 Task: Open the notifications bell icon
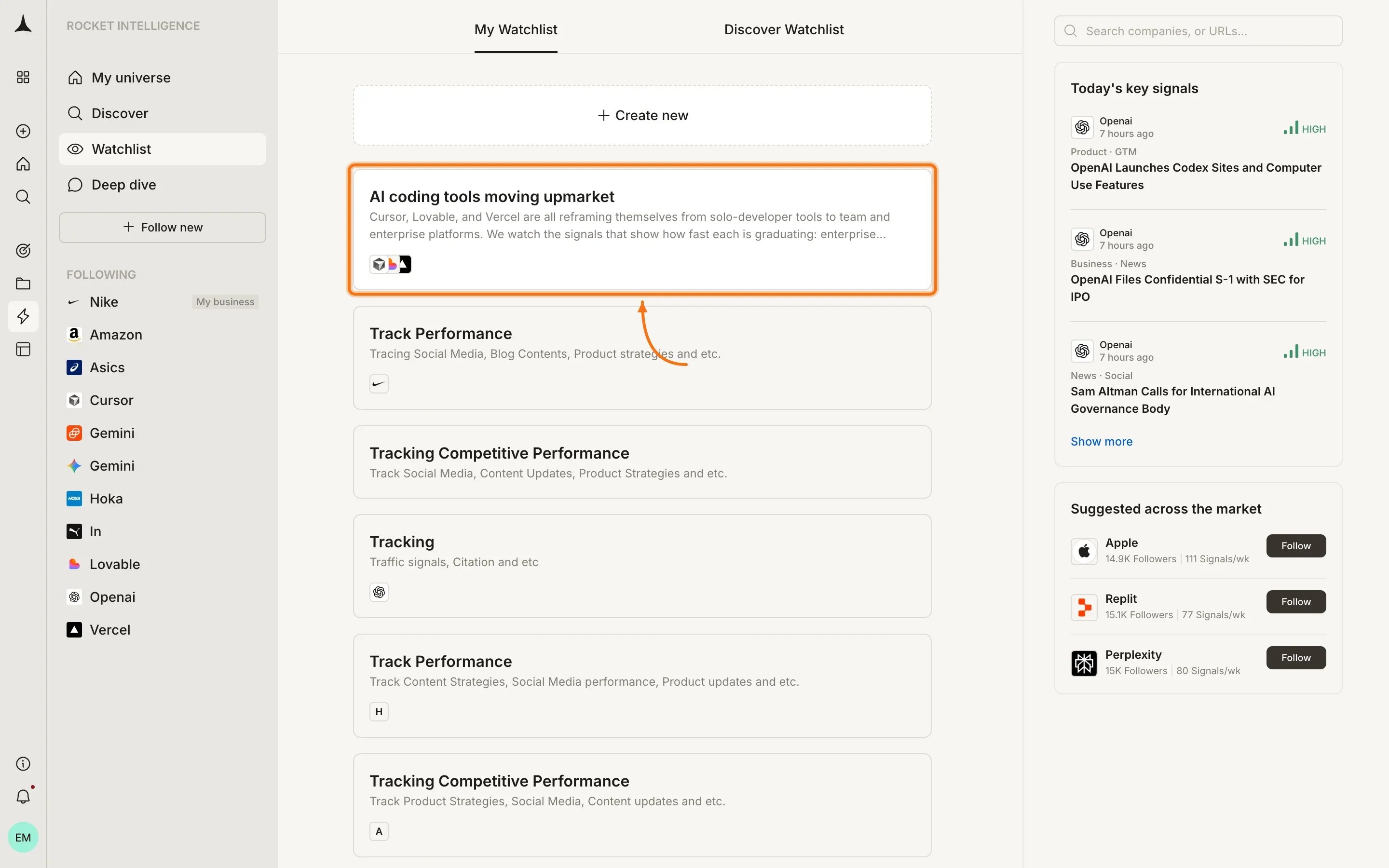click(x=23, y=796)
